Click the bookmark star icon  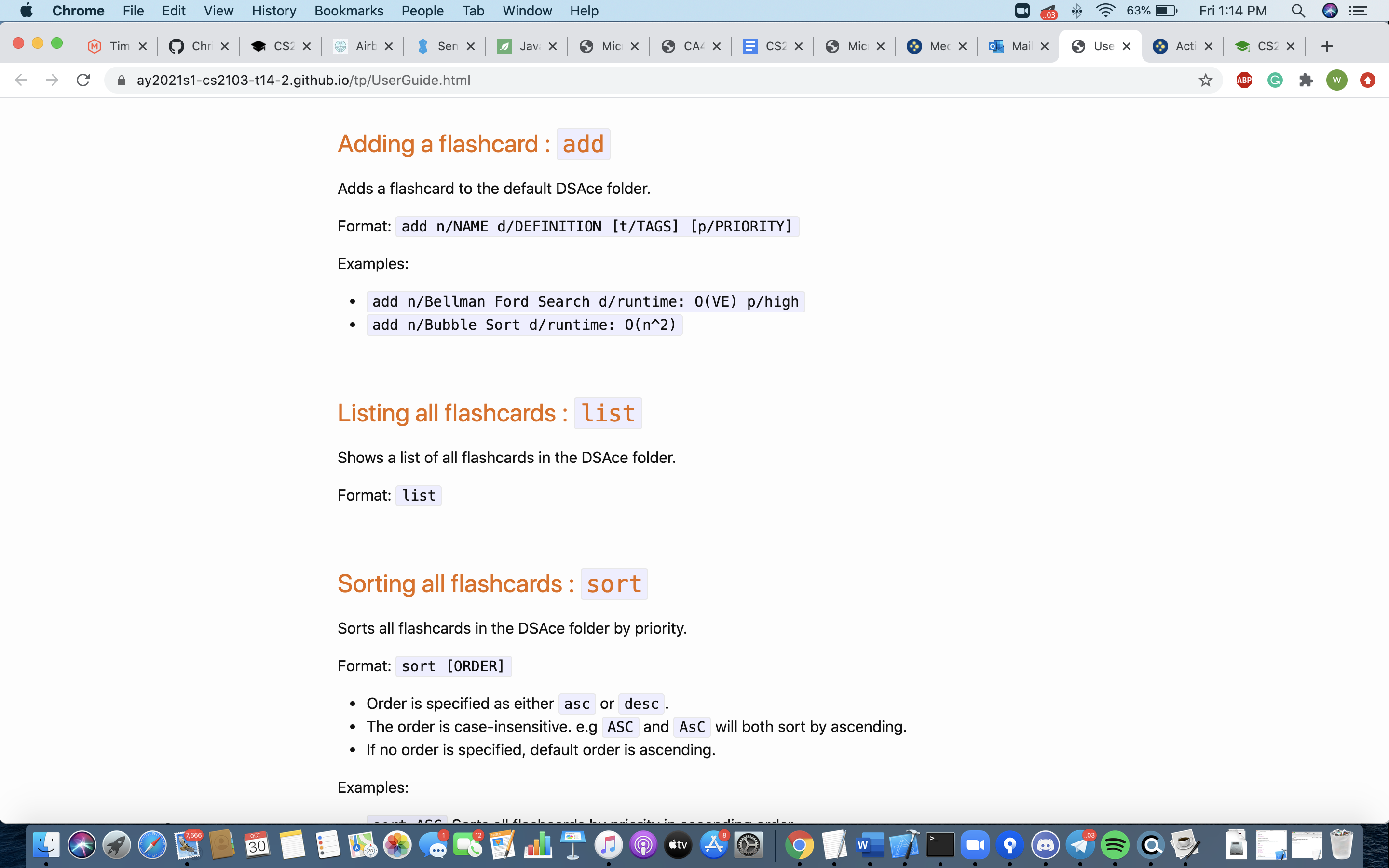1205,81
